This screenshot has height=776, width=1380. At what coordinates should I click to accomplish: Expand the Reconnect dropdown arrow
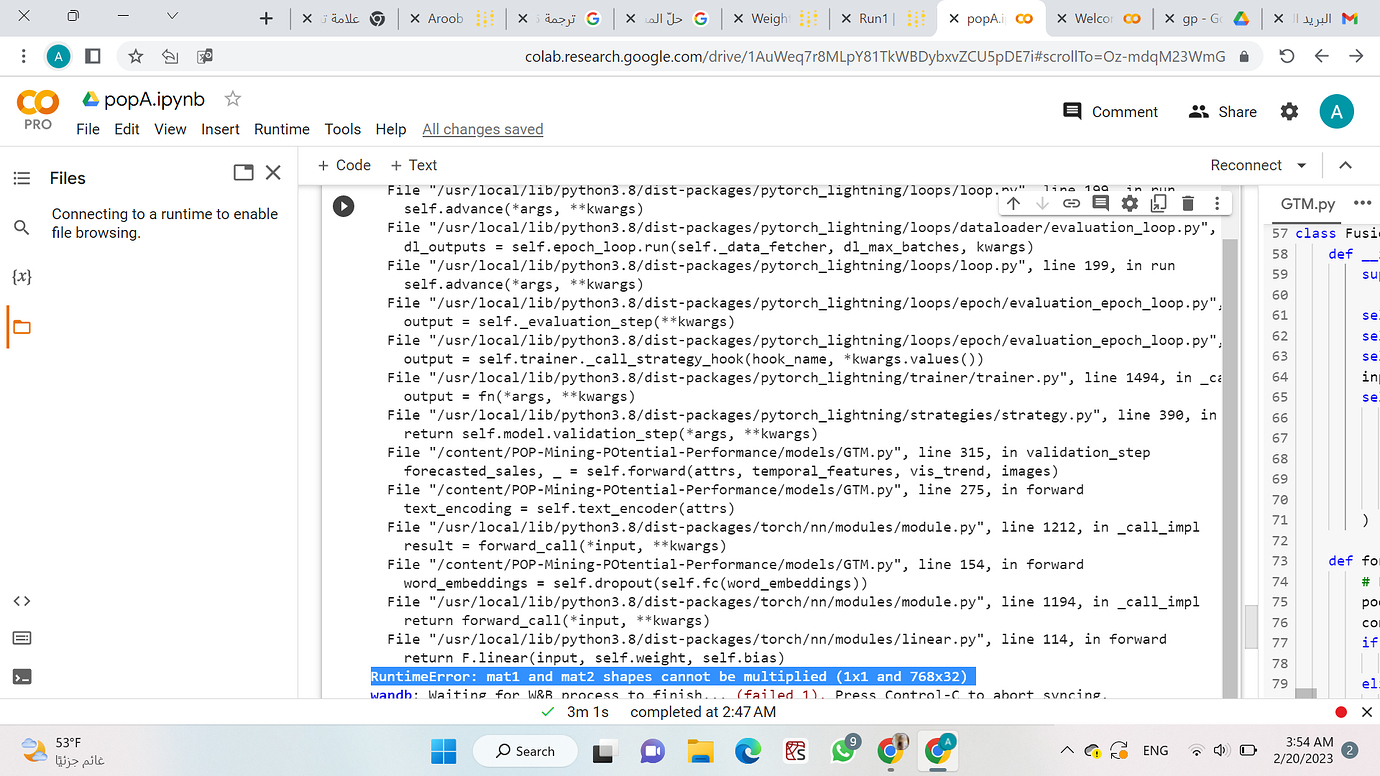tap(1302, 165)
